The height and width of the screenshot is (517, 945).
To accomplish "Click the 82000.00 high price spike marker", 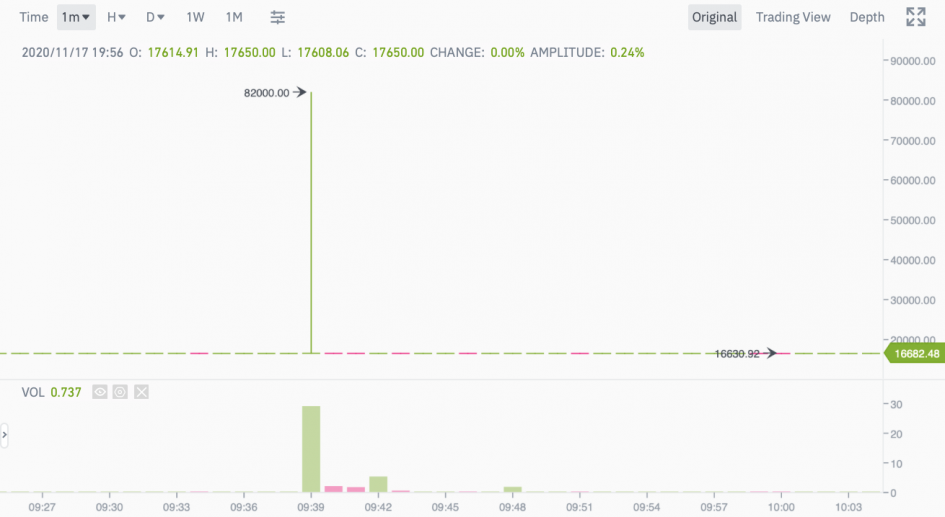I will coord(275,93).
